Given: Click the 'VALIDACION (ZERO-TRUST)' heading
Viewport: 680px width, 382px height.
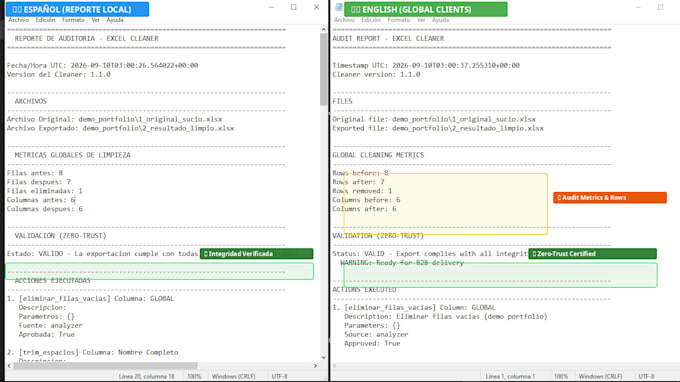Looking at the screenshot, I should pos(60,236).
